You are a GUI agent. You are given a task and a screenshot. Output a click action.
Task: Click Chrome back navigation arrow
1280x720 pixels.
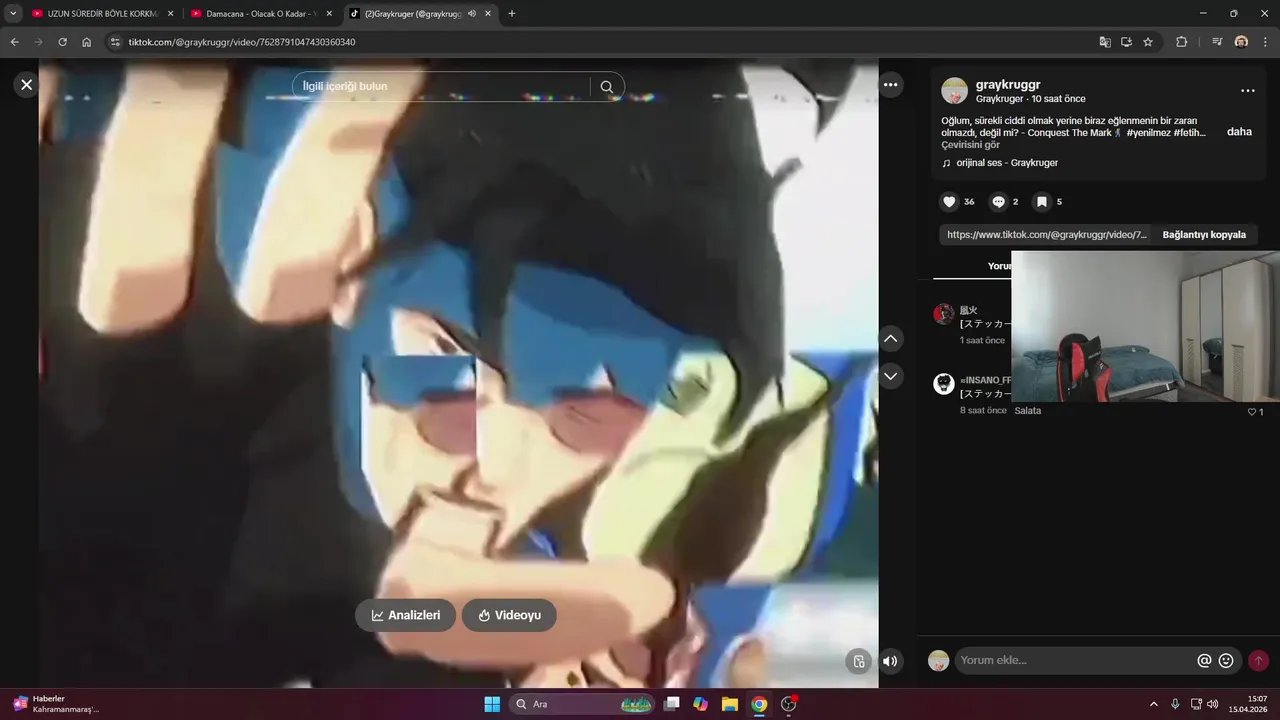[x=14, y=42]
